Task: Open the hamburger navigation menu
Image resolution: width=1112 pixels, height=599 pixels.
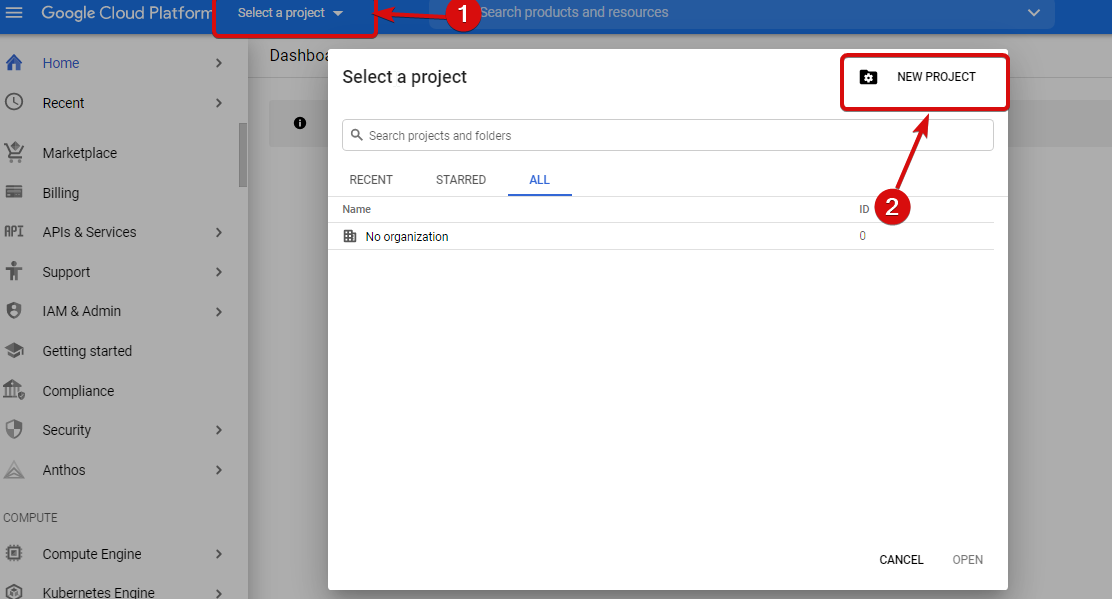Action: (14, 13)
